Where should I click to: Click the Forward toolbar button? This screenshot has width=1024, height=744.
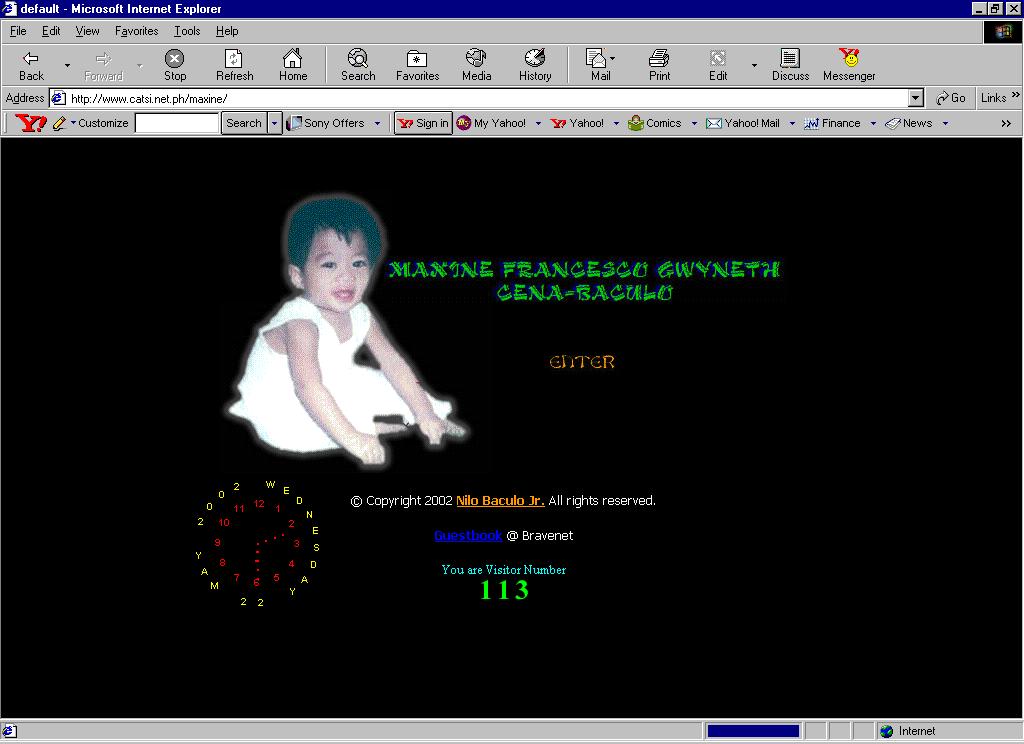point(103,65)
